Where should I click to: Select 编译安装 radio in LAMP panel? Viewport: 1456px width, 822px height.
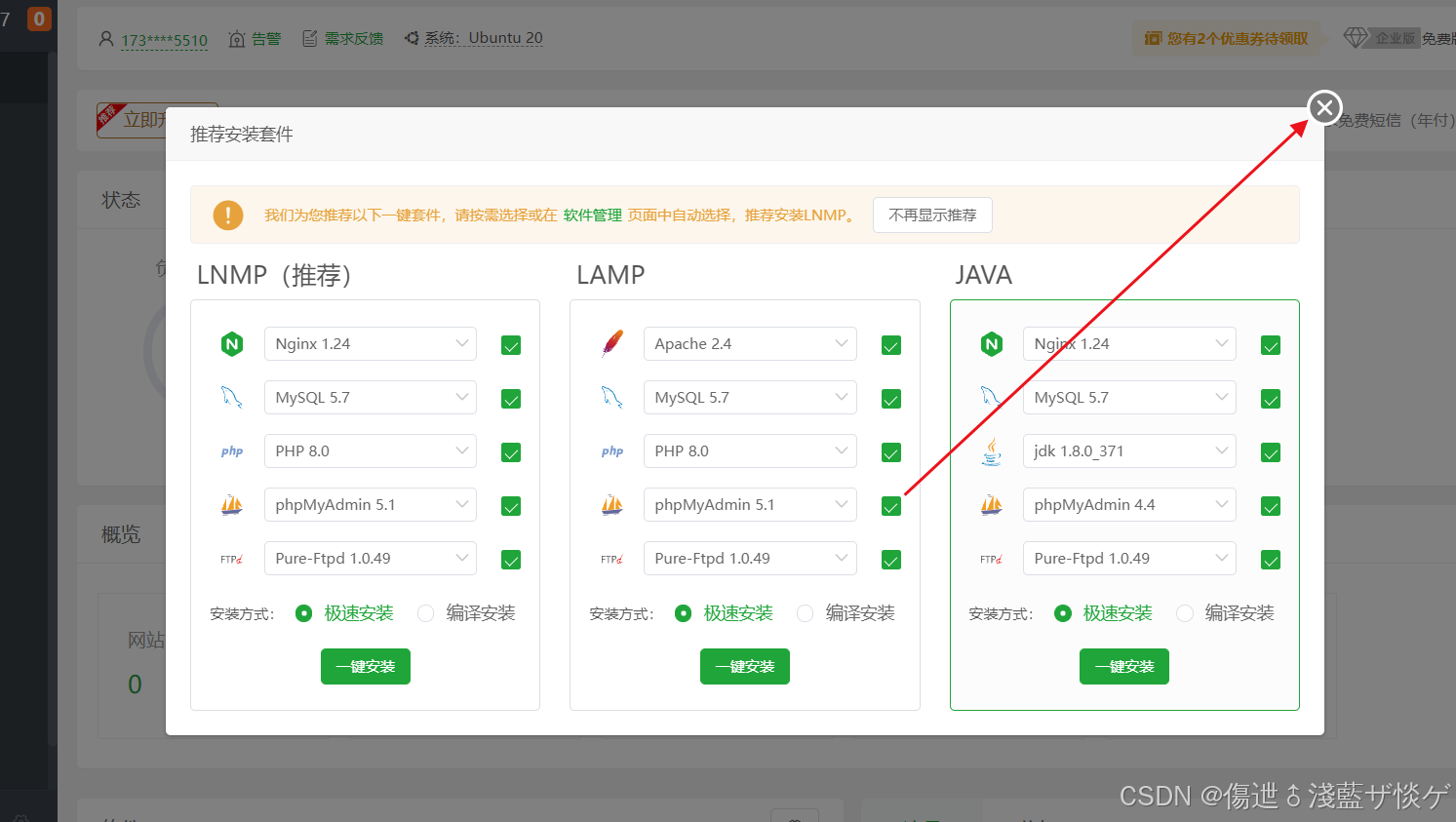click(806, 613)
